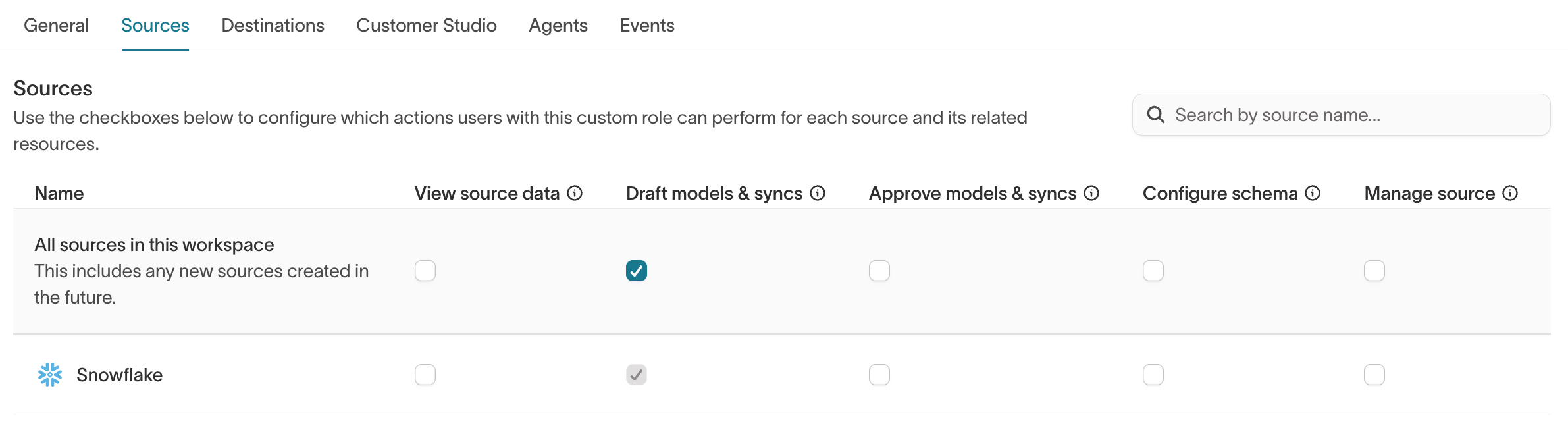Viewport: 1568px width, 428px height.
Task: Select the Sources tab
Action: click(x=155, y=25)
